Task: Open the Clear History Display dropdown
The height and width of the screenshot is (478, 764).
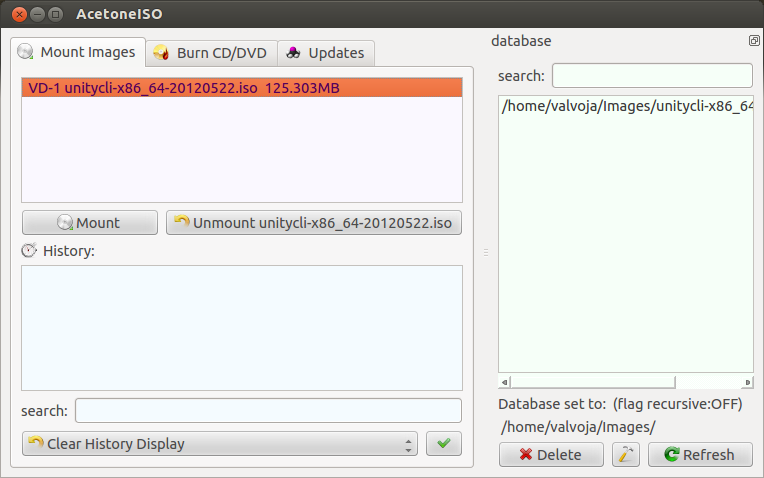Action: point(219,444)
